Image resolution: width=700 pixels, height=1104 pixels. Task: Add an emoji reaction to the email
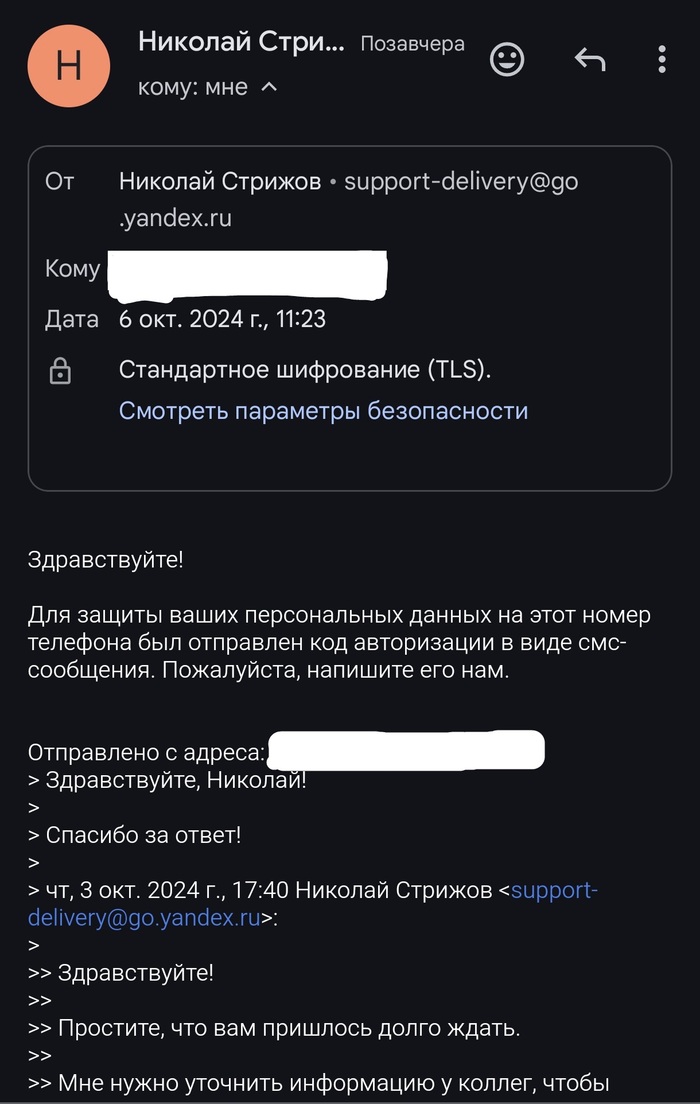point(507,59)
